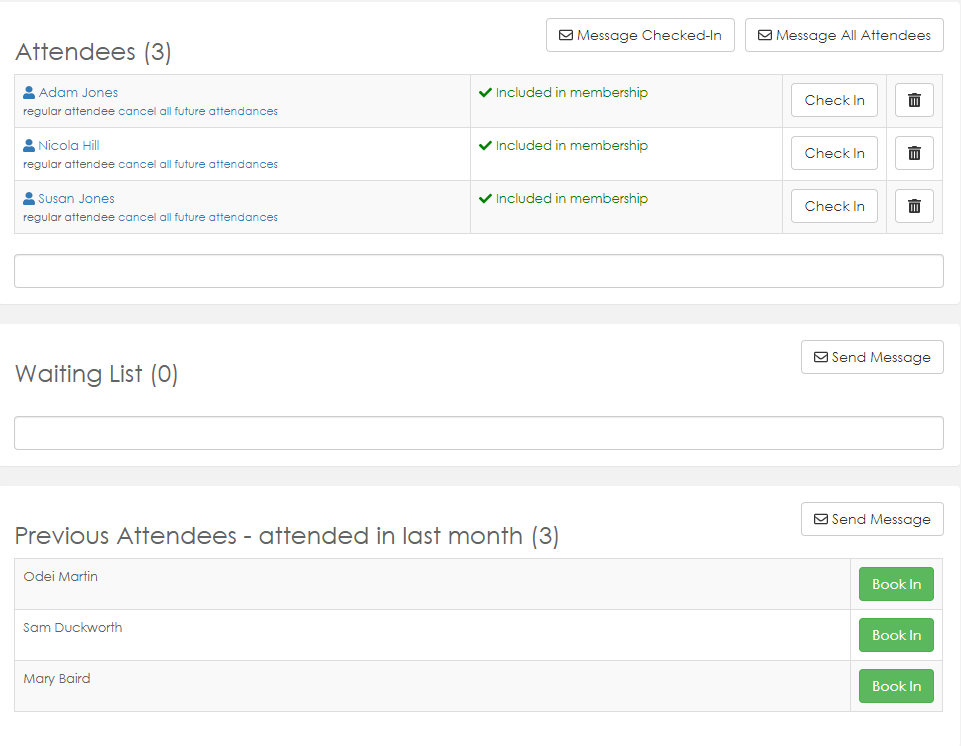Check In Nicola Hill
This screenshot has width=961, height=746.
point(834,153)
